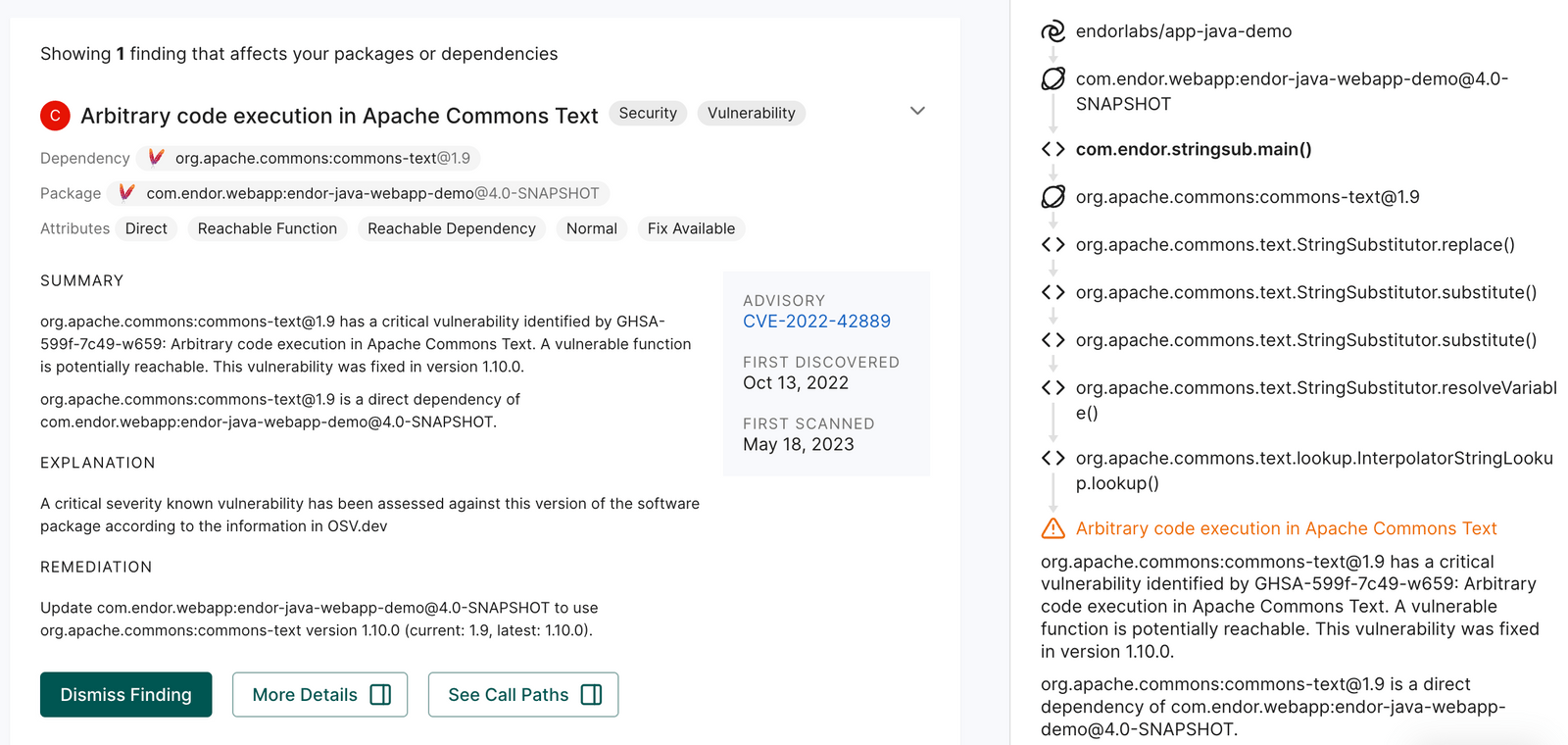Select the Vulnerability tag

pos(752,114)
